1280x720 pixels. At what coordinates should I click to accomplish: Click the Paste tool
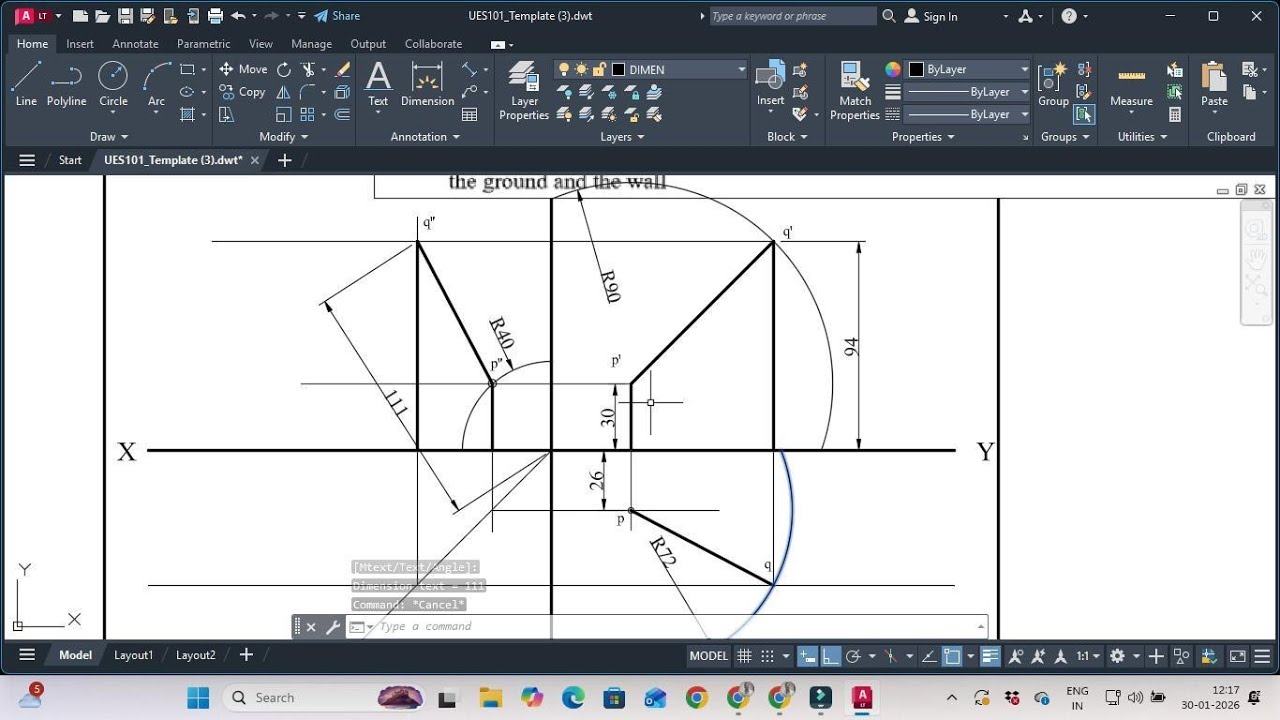coord(1214,84)
